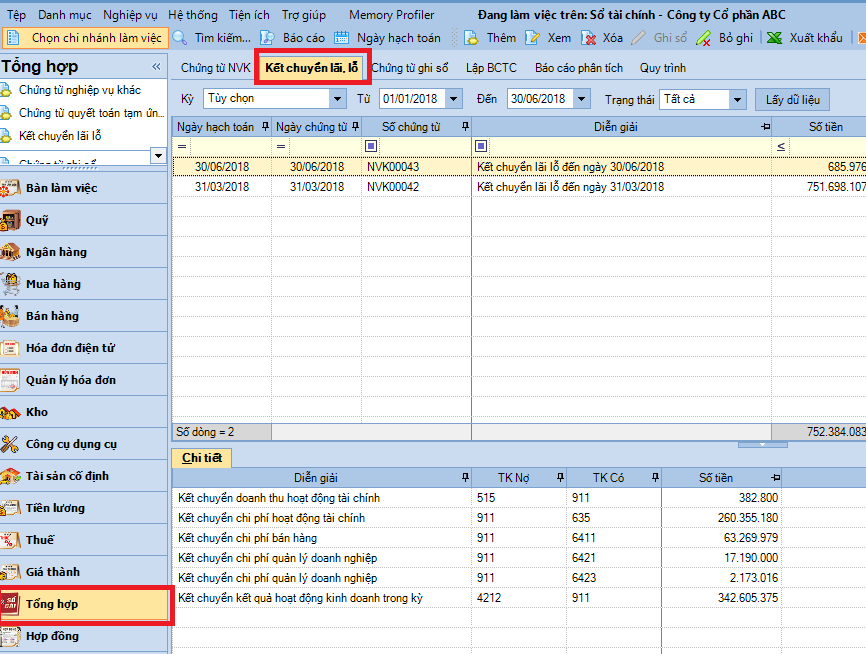This screenshot has width=866, height=654.
Task: Pin the Ngày chứng từ column
Action: click(355, 127)
